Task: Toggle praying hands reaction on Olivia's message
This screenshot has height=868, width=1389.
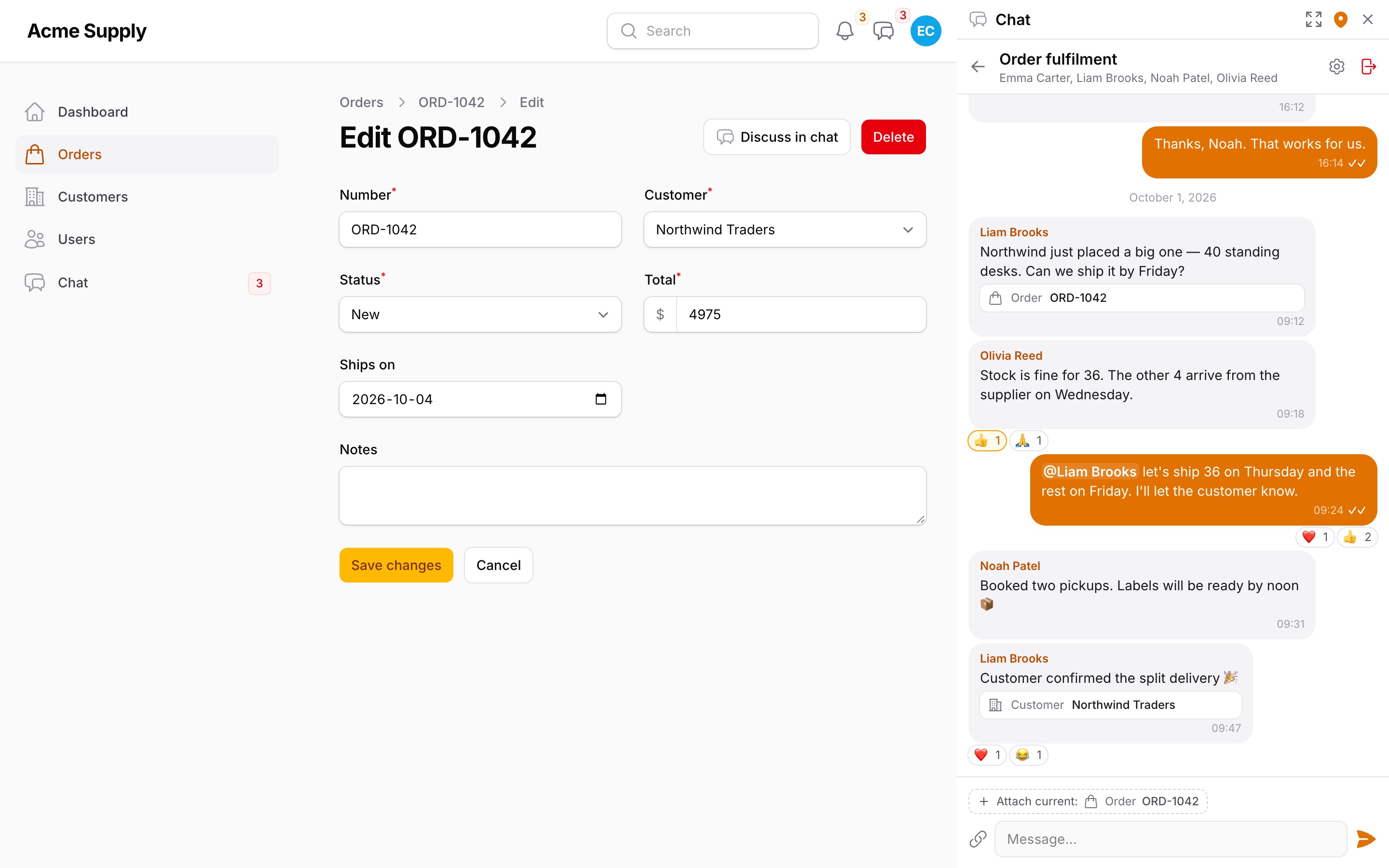Action: coord(1029,441)
